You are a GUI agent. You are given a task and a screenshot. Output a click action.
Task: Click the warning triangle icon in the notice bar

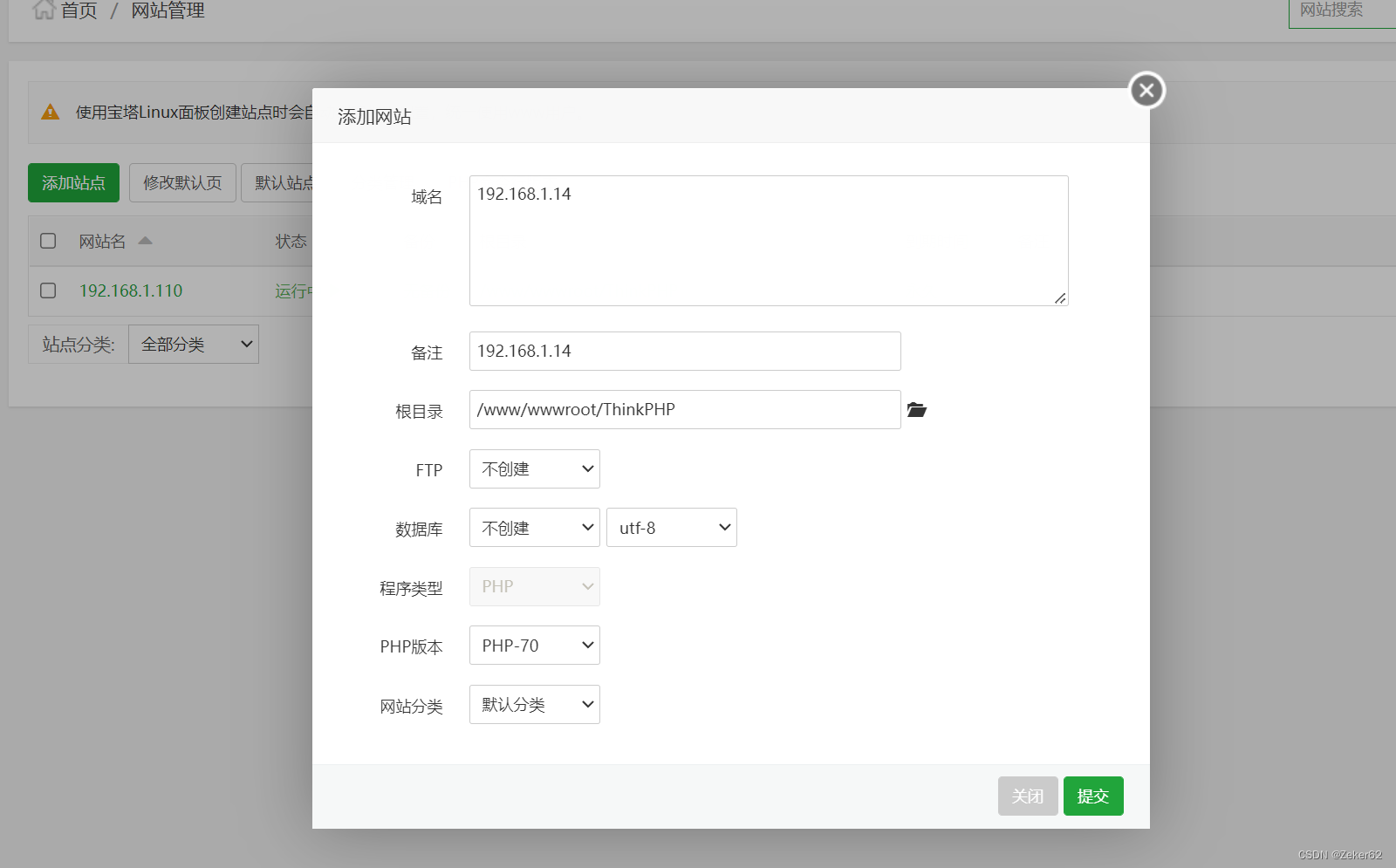pyautogui.click(x=51, y=112)
